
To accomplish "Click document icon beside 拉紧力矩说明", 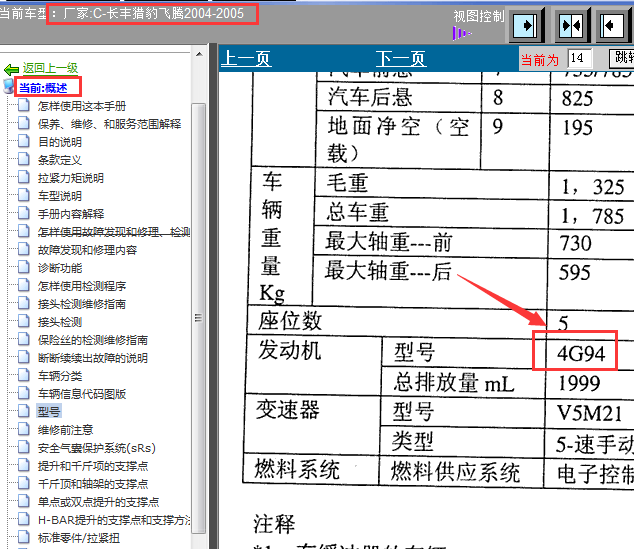I will (x=24, y=177).
